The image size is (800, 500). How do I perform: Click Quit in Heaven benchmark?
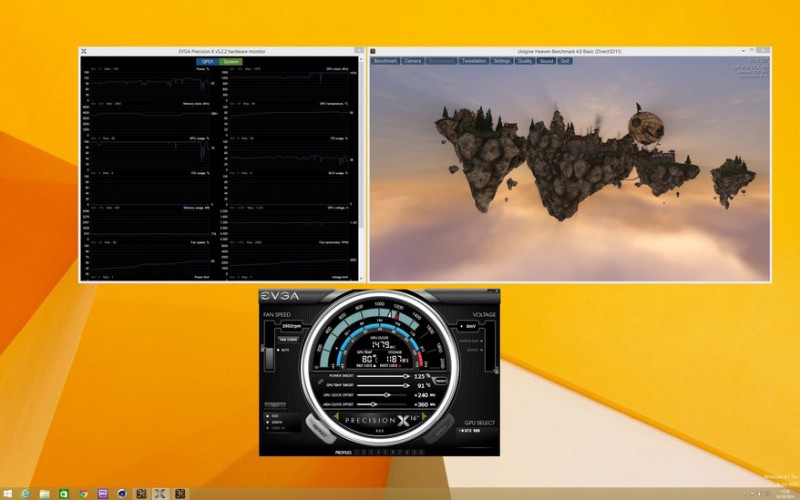pyautogui.click(x=565, y=61)
